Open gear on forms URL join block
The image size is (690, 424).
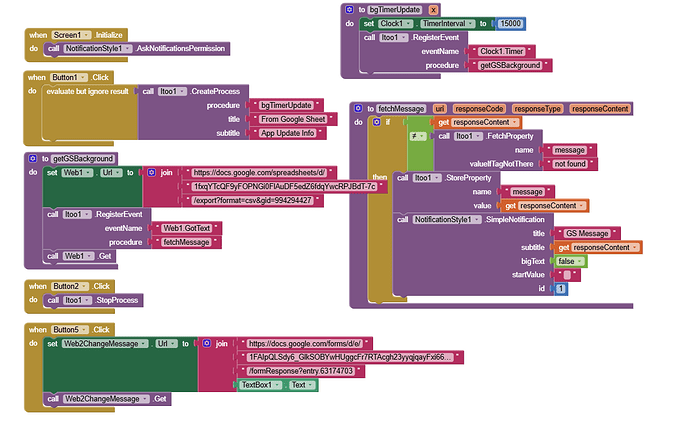click(x=205, y=343)
